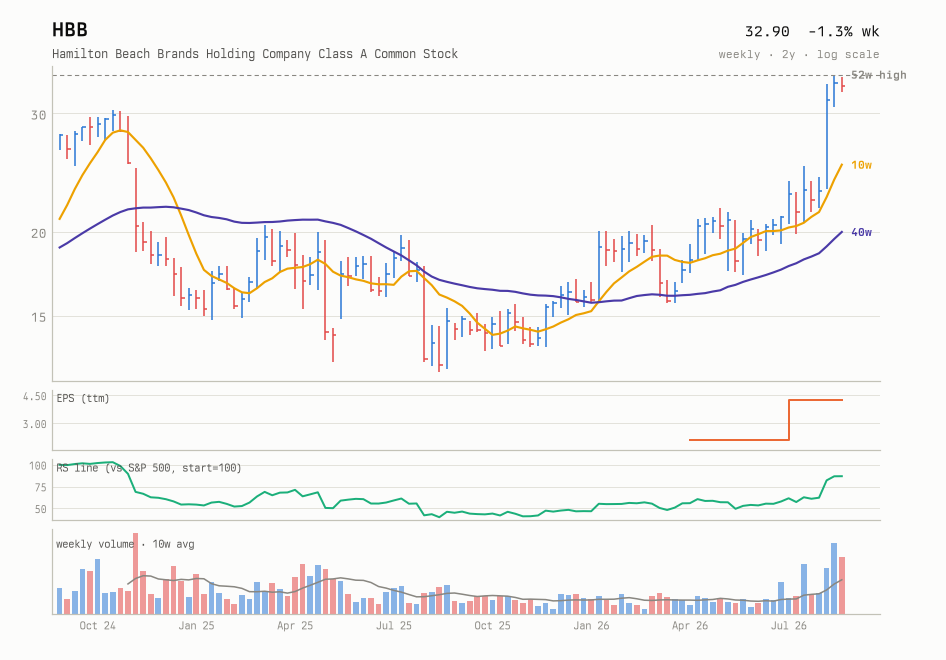Click the 50 RS axis label
The height and width of the screenshot is (660, 946).
point(40,509)
